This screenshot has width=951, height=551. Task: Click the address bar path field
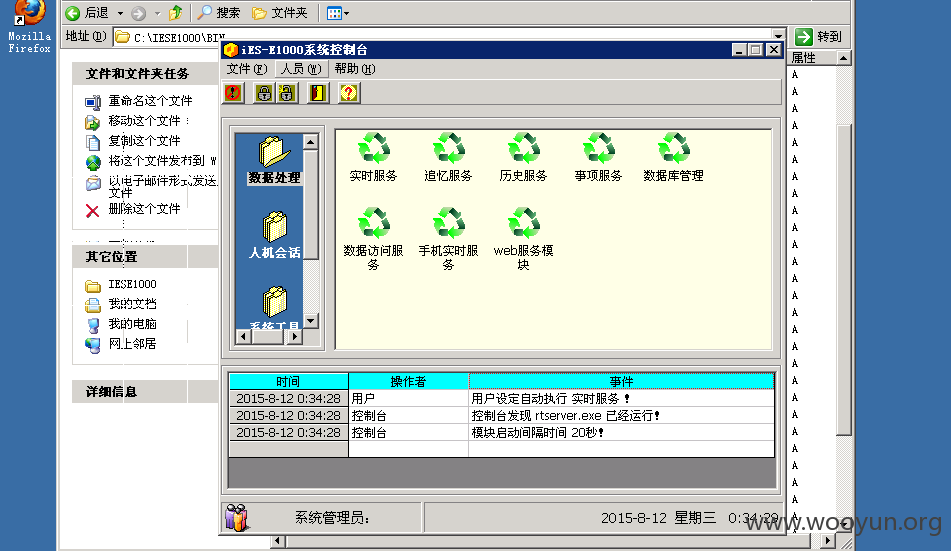[x=443, y=37]
